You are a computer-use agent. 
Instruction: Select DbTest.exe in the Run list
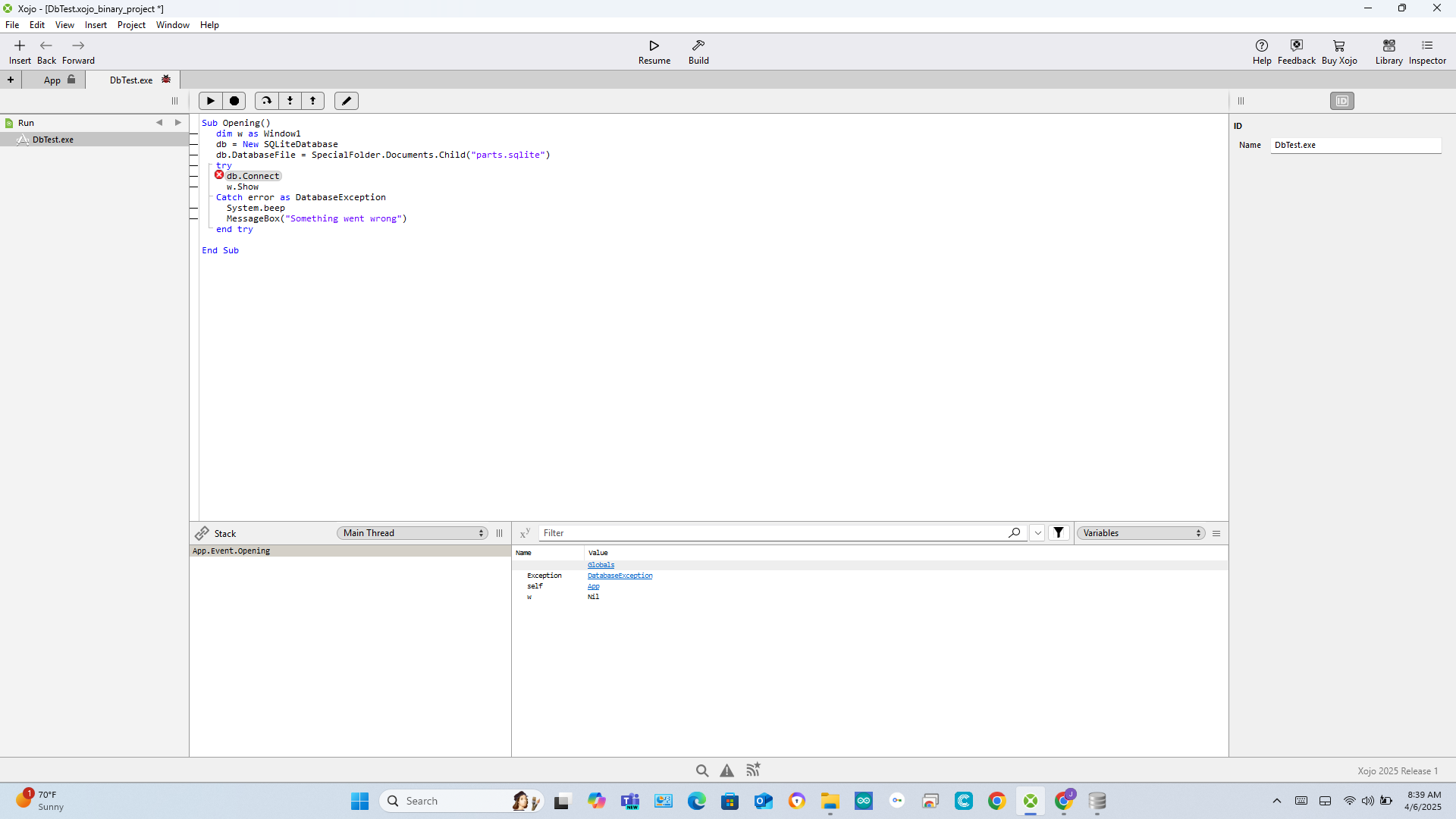tap(94, 140)
